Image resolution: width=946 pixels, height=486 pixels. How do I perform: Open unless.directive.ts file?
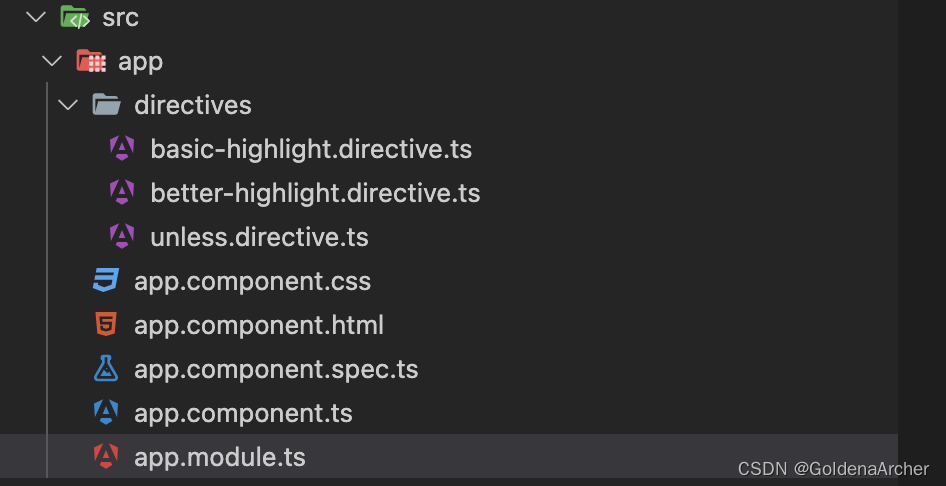pos(259,237)
